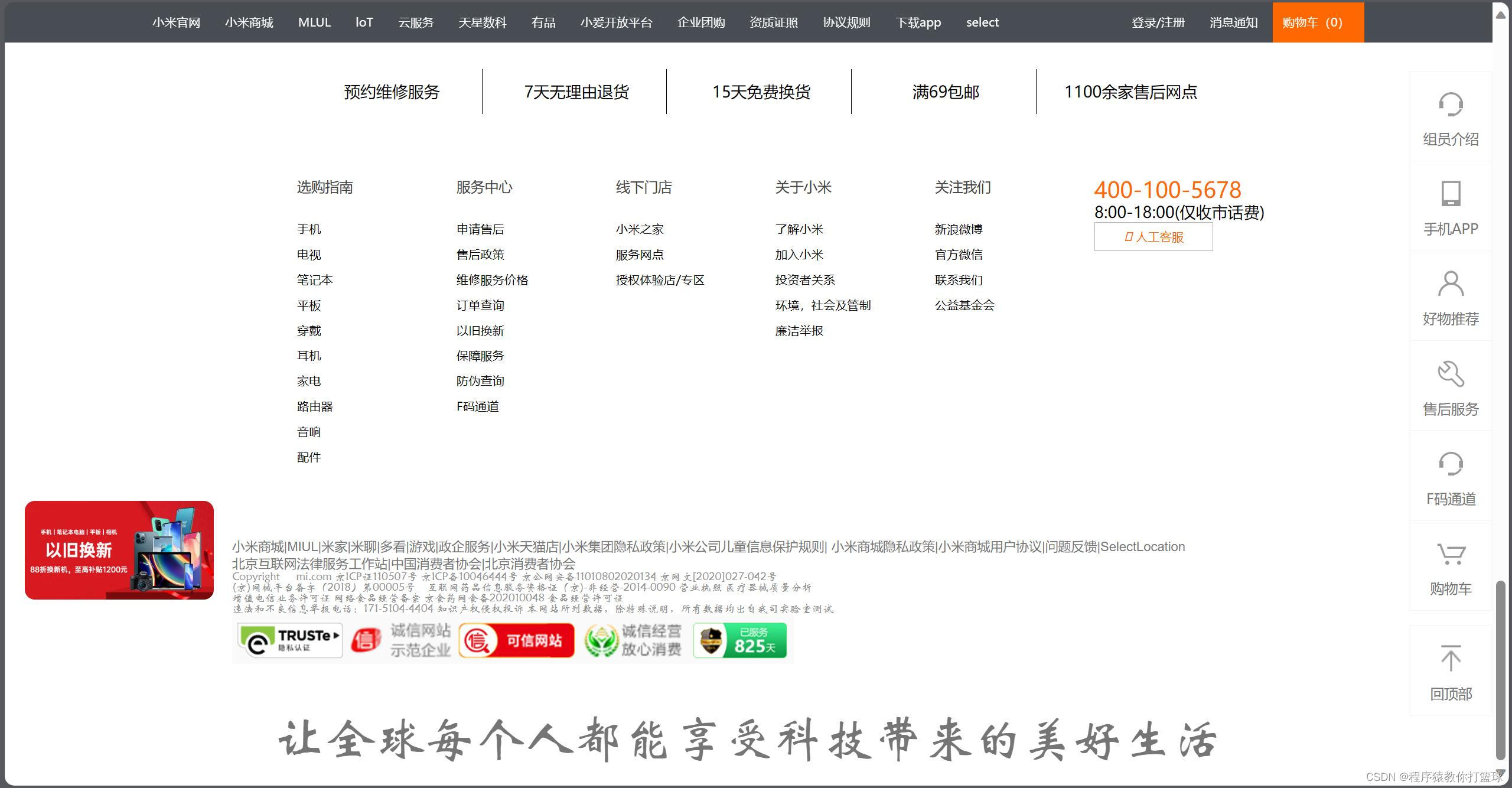Click 问题反馈 footer link
Image resolution: width=1512 pixels, height=788 pixels.
tap(1071, 547)
